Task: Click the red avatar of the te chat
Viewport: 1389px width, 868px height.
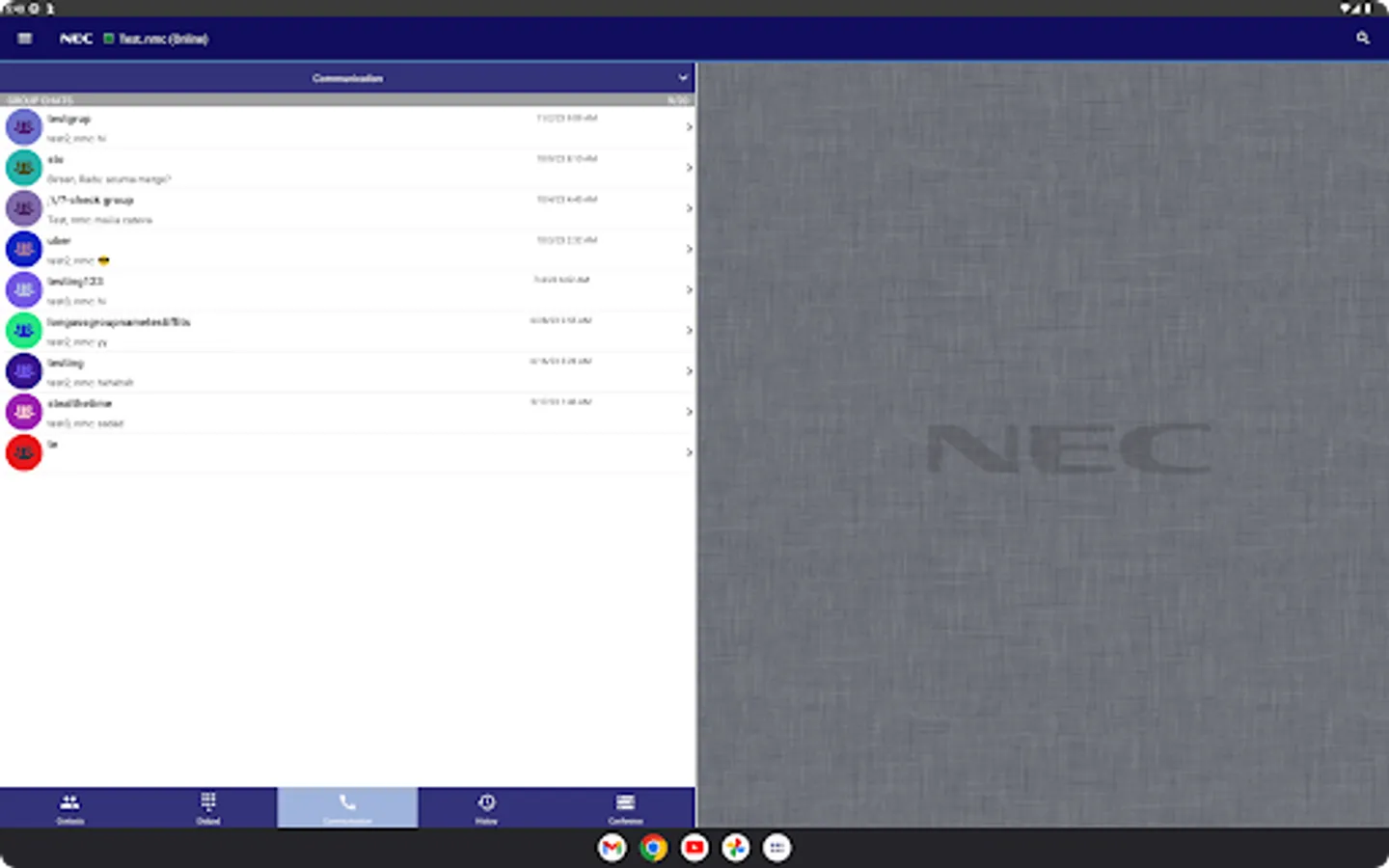Action: click(23, 451)
